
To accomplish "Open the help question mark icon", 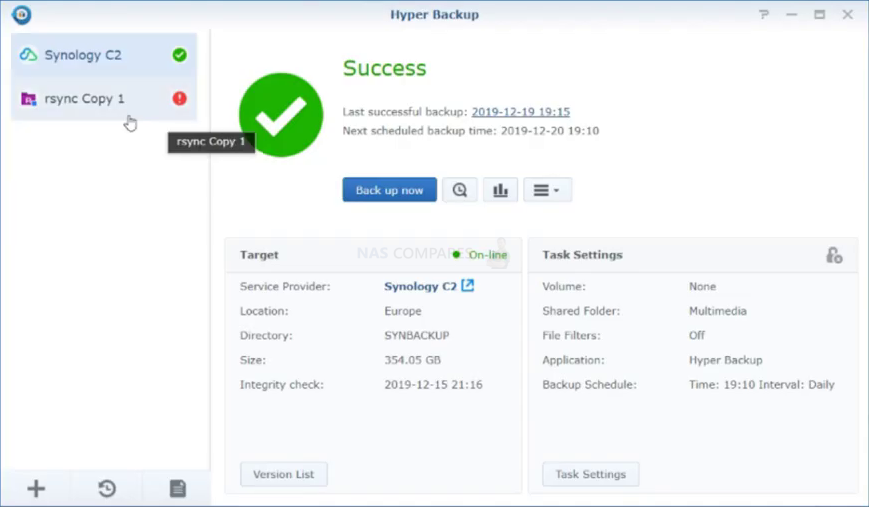I will pyautogui.click(x=764, y=14).
